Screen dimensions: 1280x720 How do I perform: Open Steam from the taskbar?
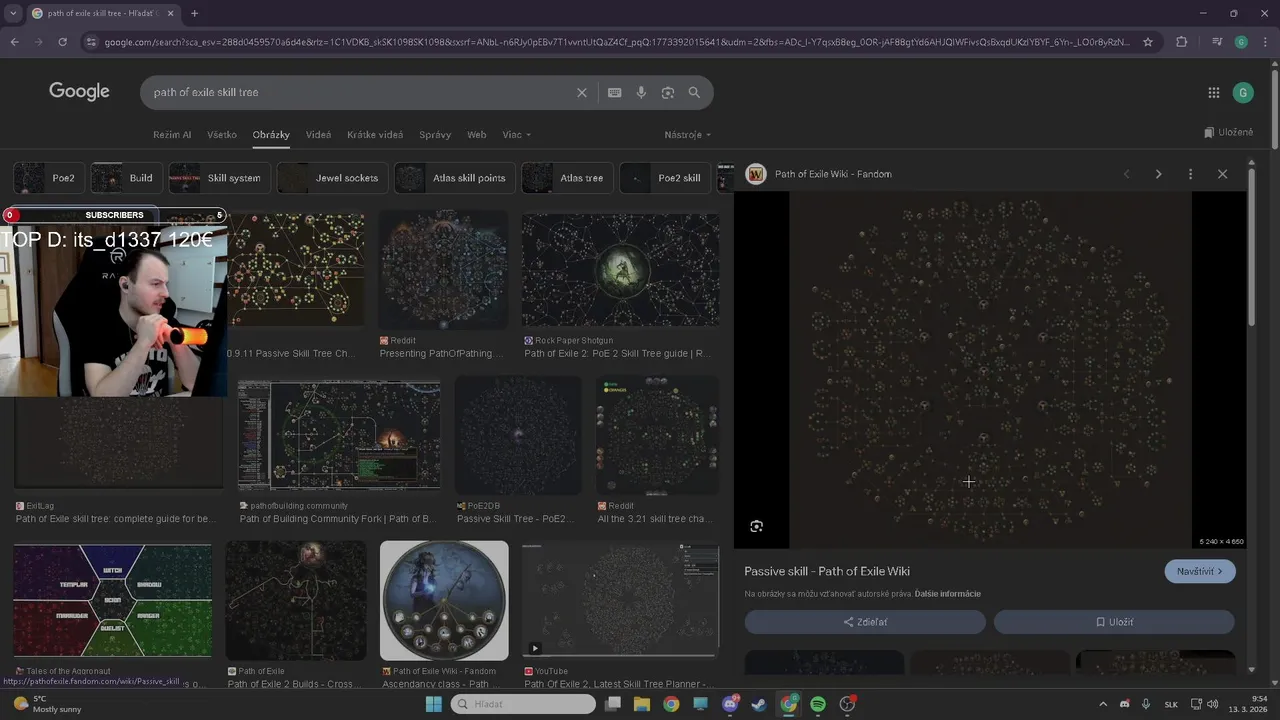(x=759, y=704)
